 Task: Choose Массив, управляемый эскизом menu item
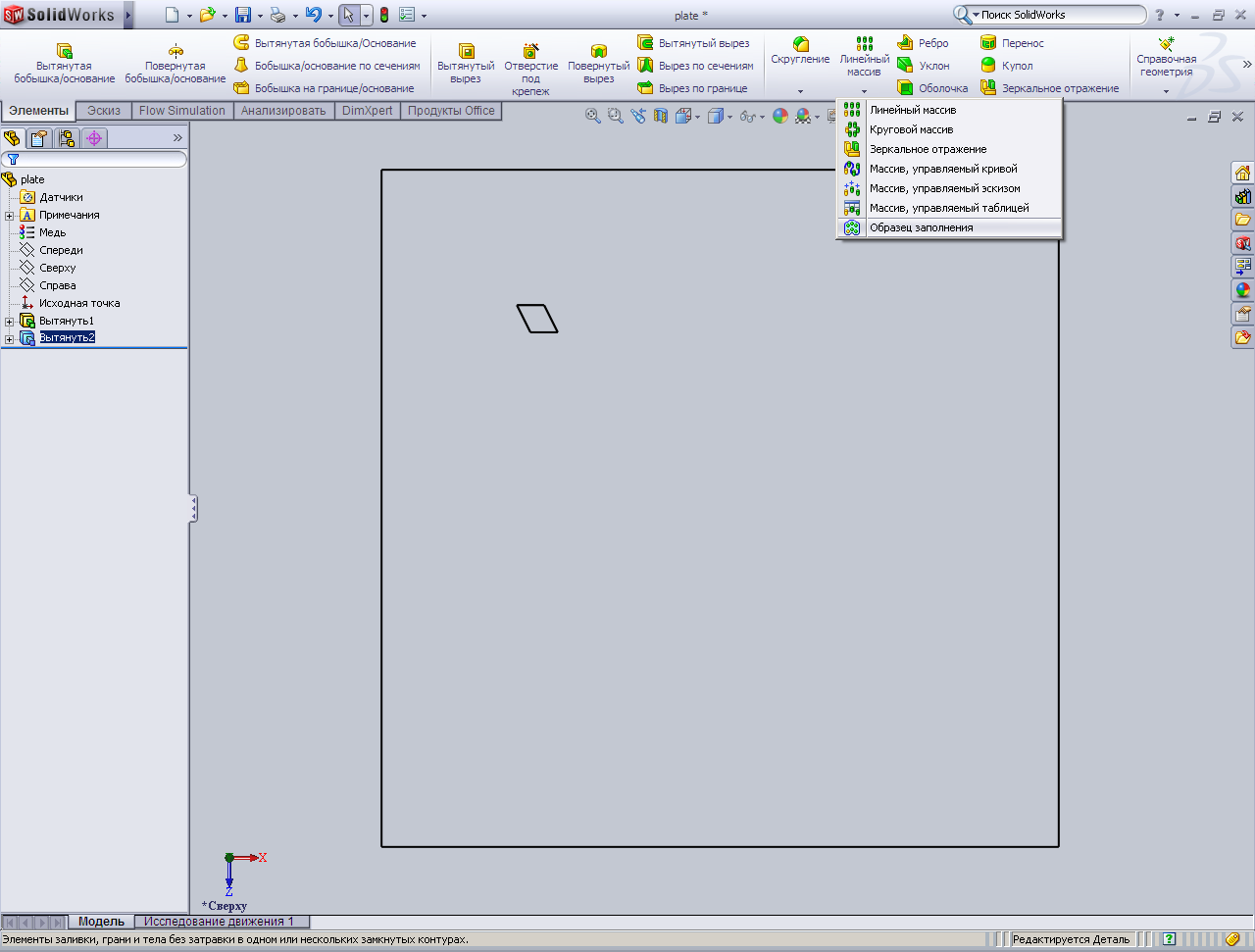(949, 188)
